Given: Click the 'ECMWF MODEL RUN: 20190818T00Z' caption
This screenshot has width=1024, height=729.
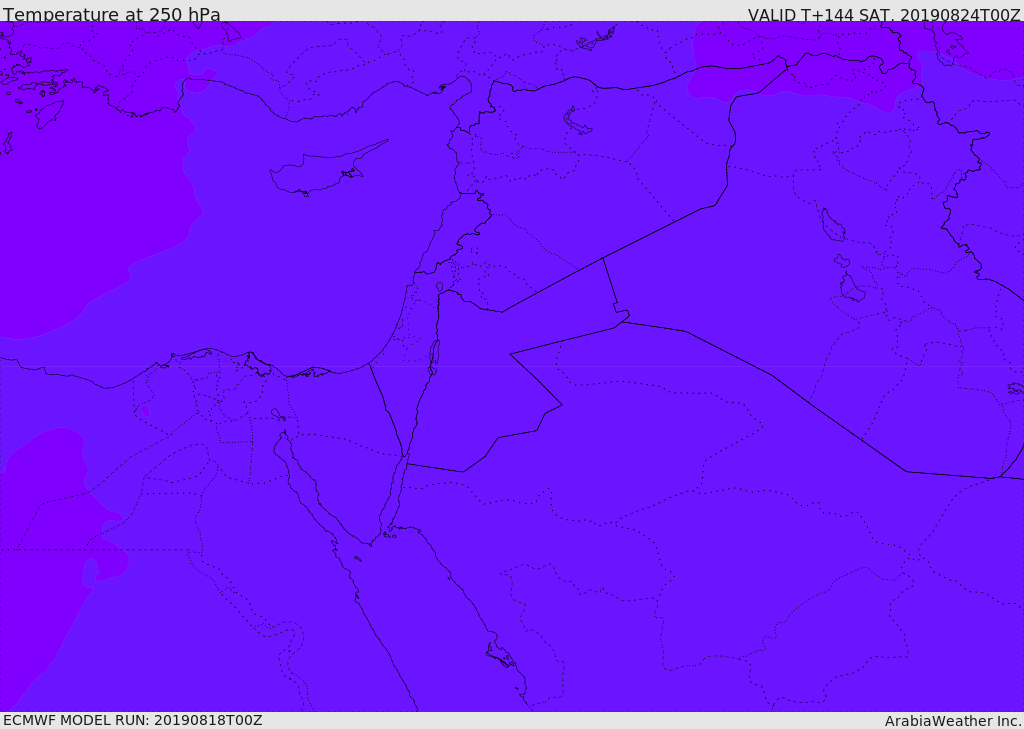Looking at the screenshot, I should [x=133, y=720].
